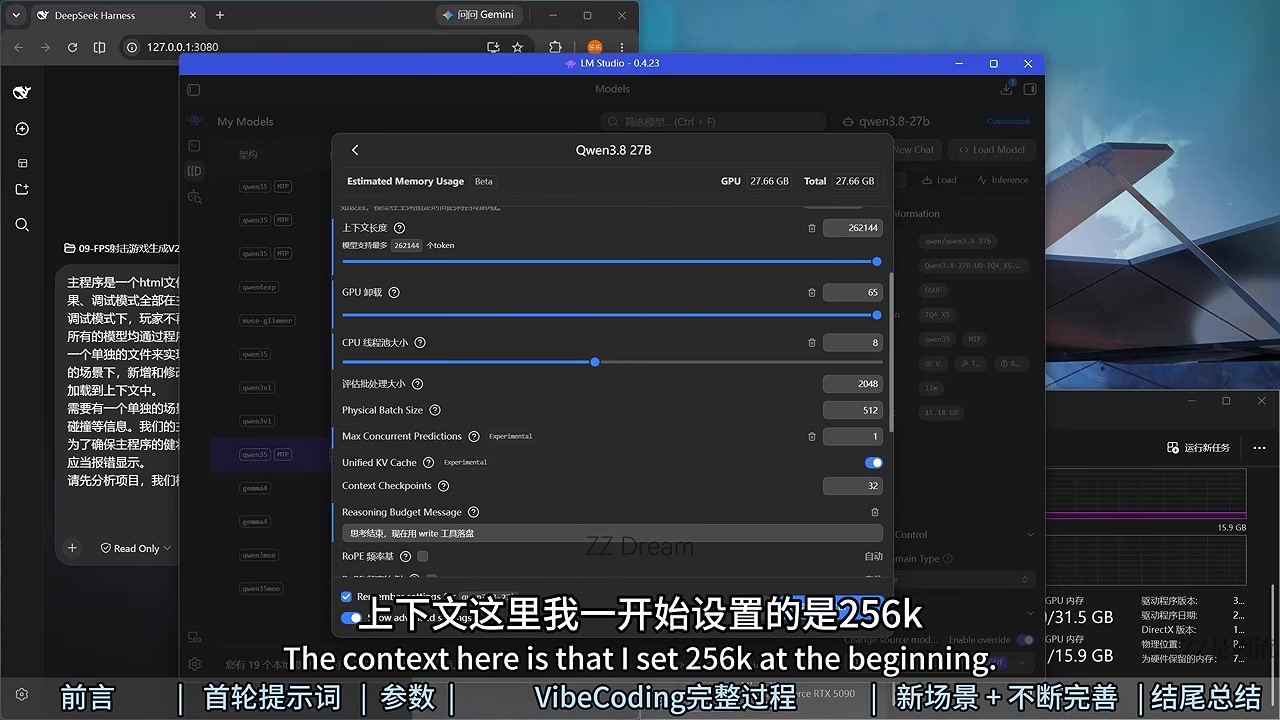Click 运行新任务 in Task Manager
This screenshot has width=1280, height=720.
pyautogui.click(x=1198, y=447)
